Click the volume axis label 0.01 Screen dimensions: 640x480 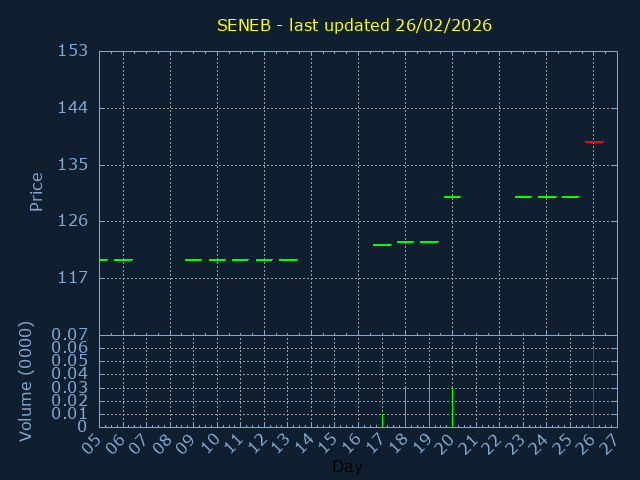point(69,413)
